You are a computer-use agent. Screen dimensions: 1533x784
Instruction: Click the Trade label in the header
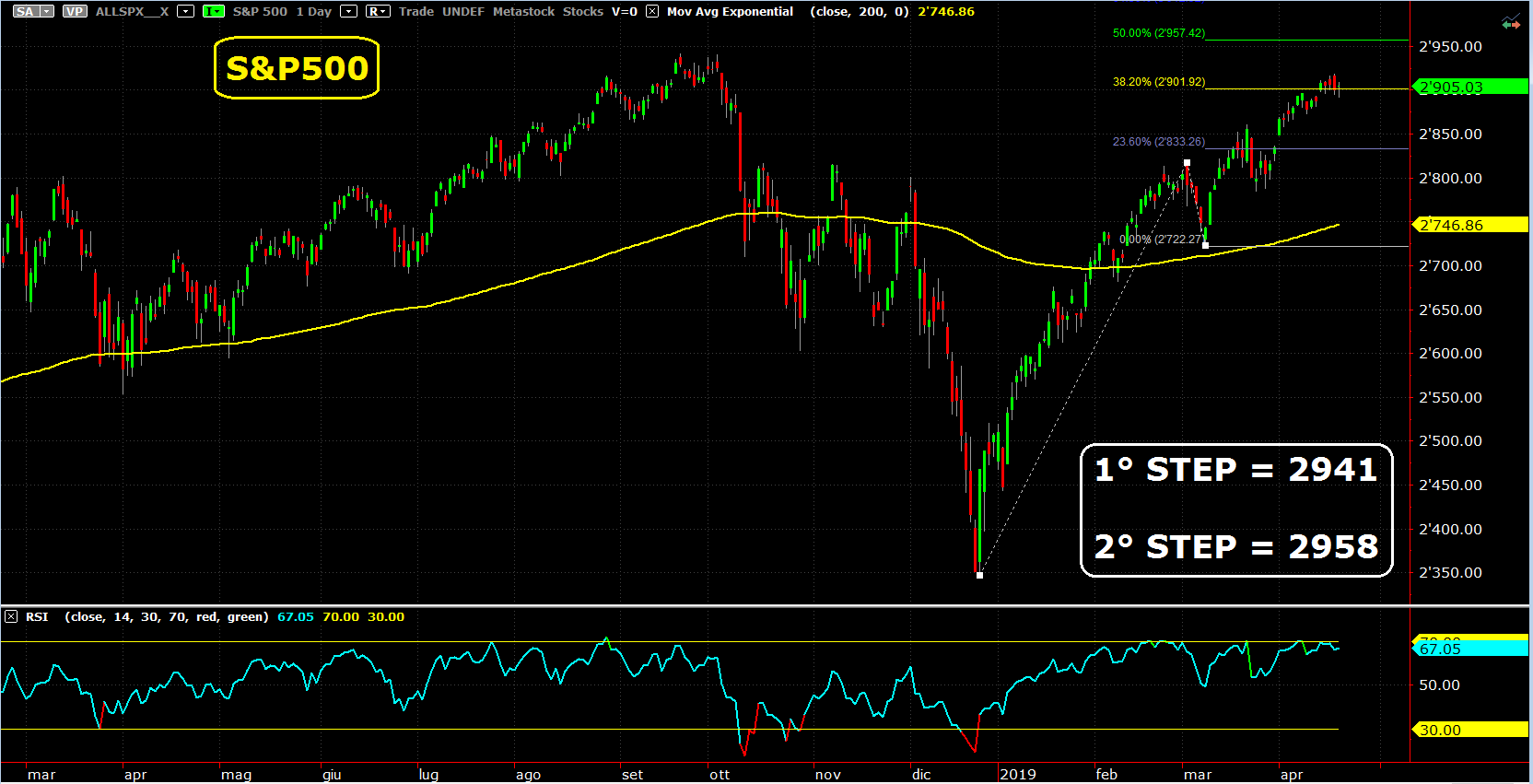tap(416, 12)
